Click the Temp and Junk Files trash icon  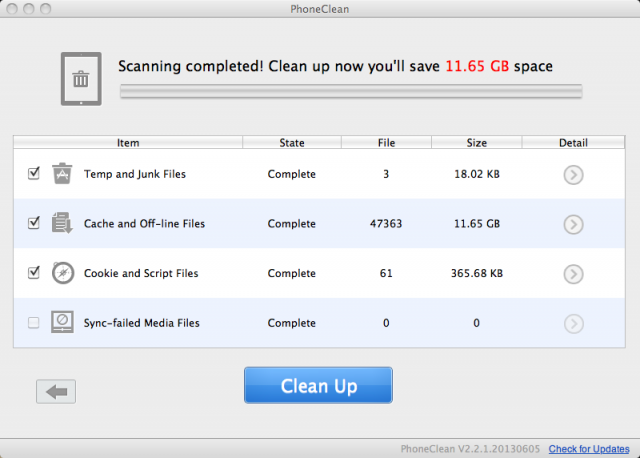point(62,173)
